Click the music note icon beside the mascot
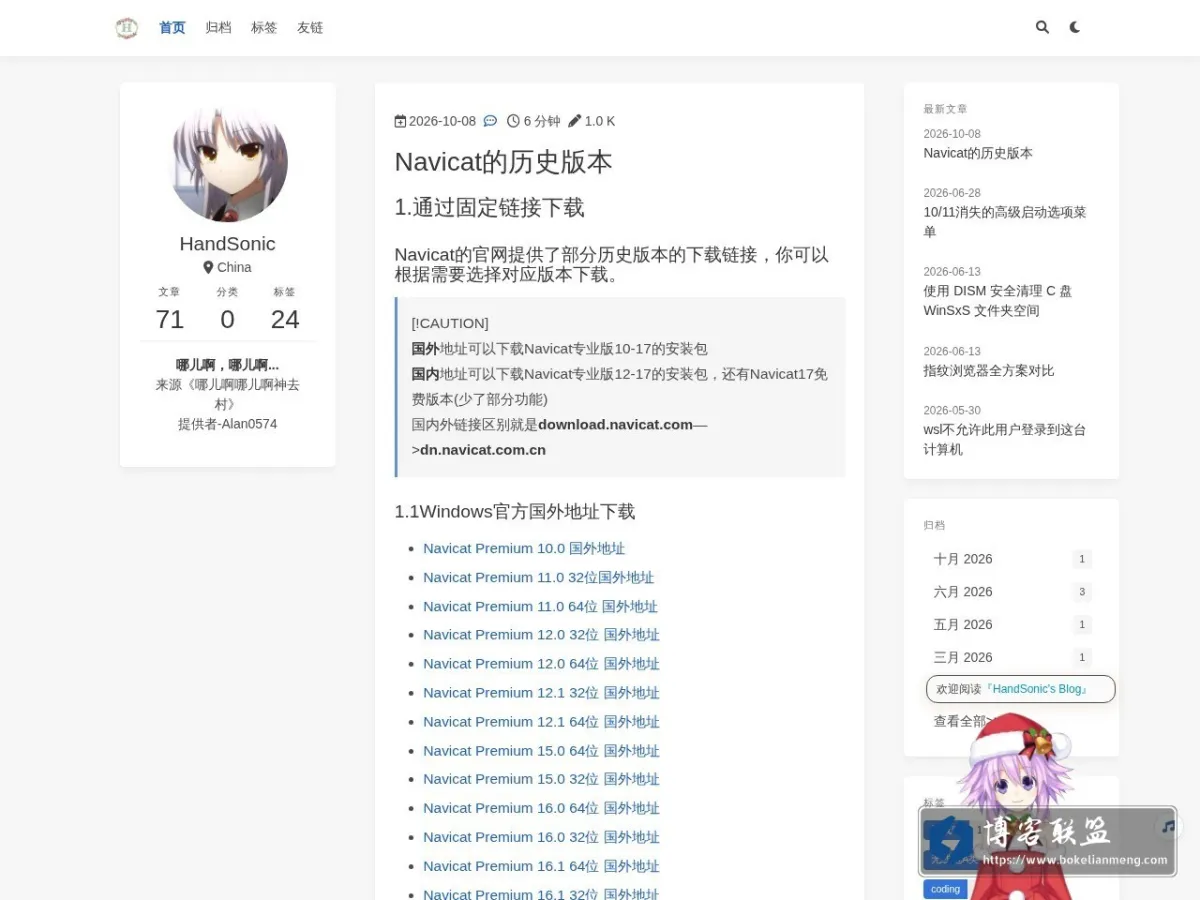The image size is (1200, 900). click(1168, 826)
